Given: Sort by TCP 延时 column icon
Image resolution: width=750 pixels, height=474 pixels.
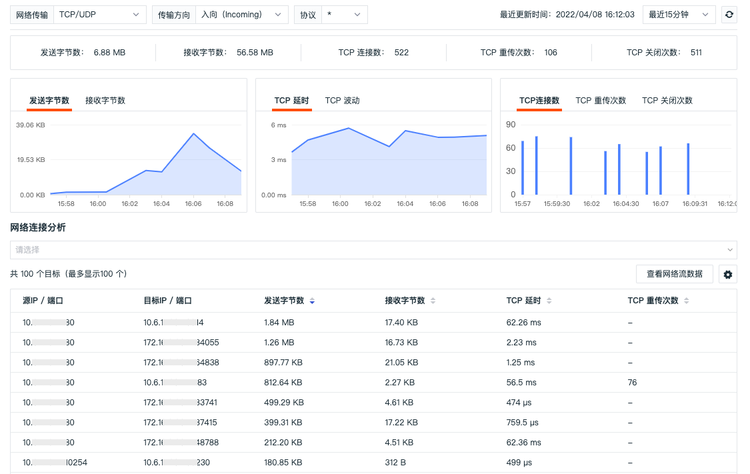Looking at the screenshot, I should click(x=548, y=301).
